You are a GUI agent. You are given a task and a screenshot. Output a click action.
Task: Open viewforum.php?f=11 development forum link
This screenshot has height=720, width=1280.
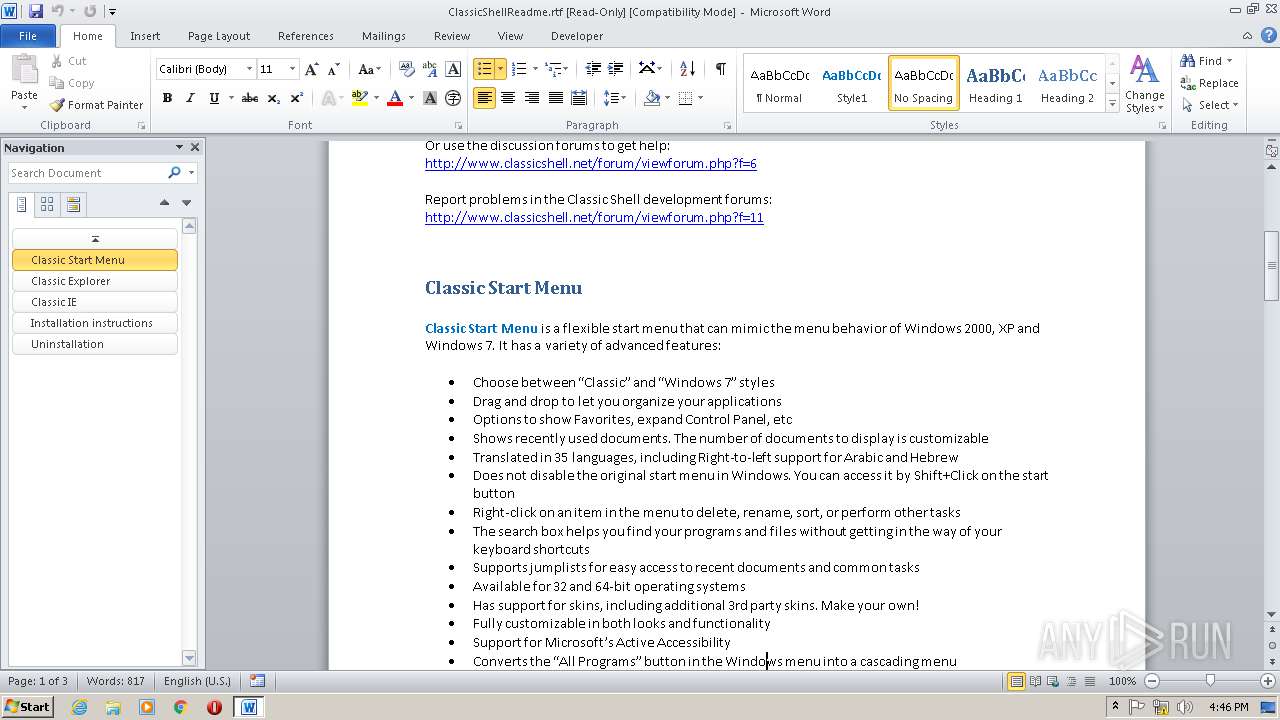tap(594, 218)
